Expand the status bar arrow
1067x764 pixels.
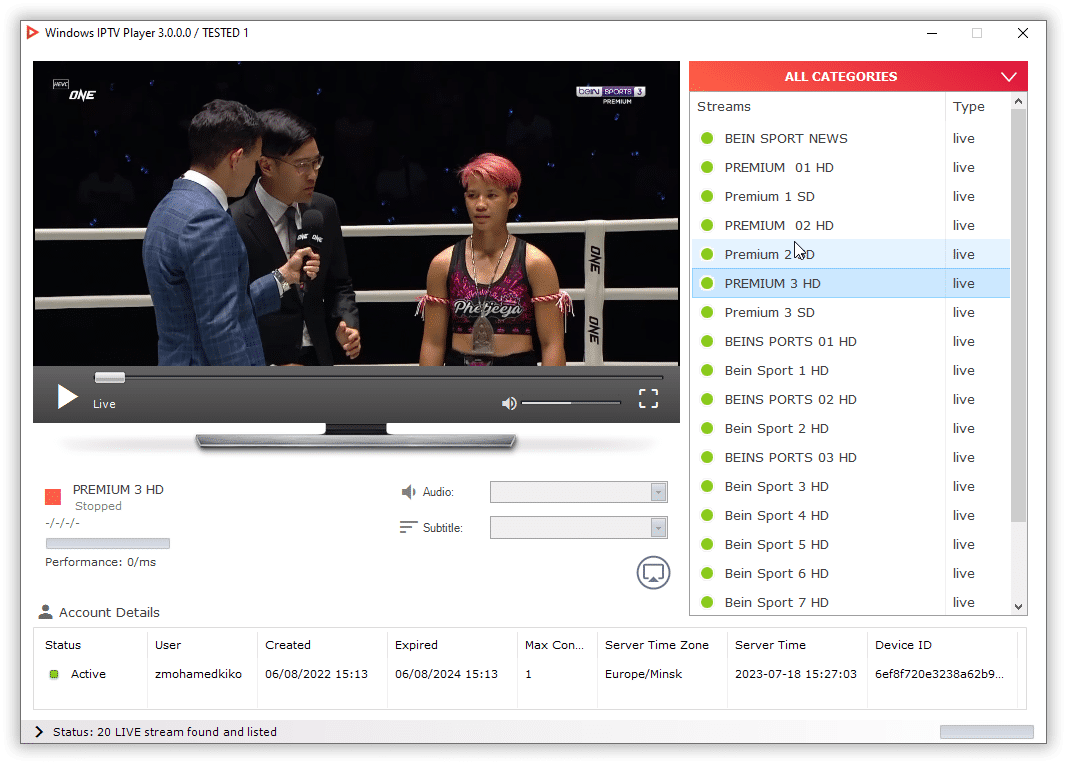coord(40,732)
